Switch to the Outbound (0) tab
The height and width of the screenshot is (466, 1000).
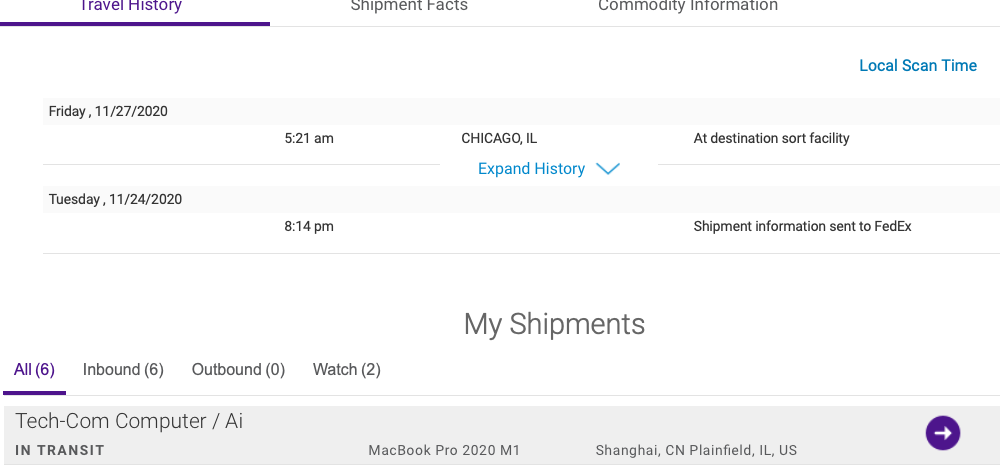click(x=238, y=370)
